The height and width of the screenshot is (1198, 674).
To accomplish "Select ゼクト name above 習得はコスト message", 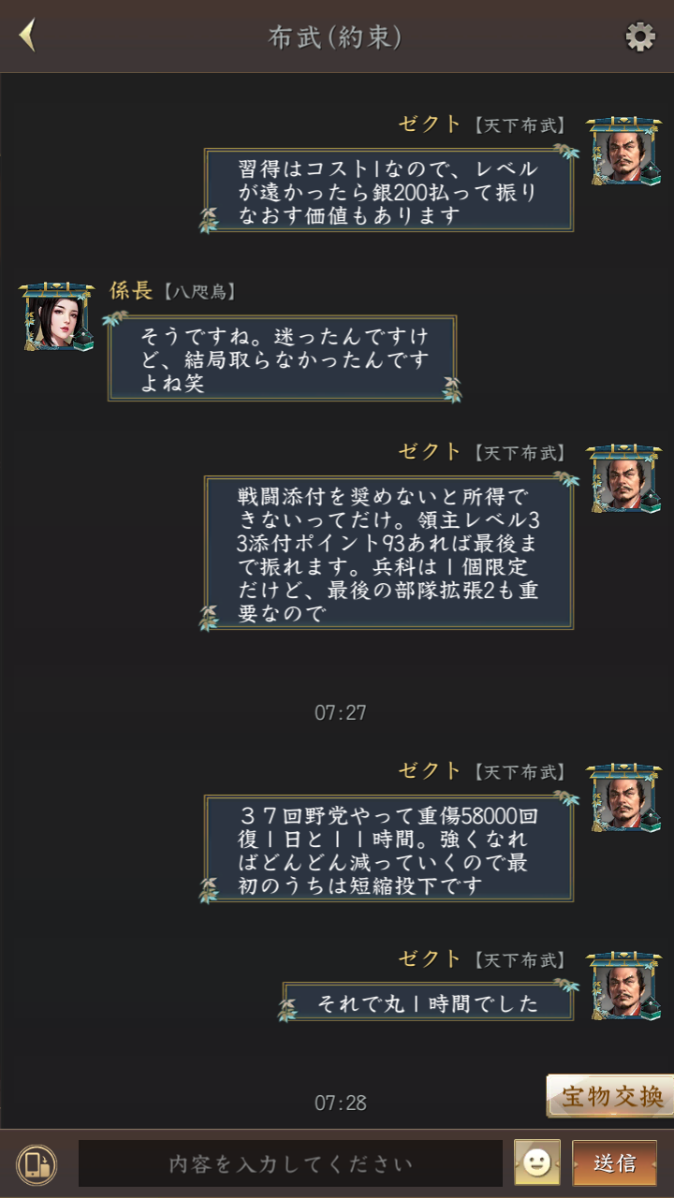I will [429, 124].
